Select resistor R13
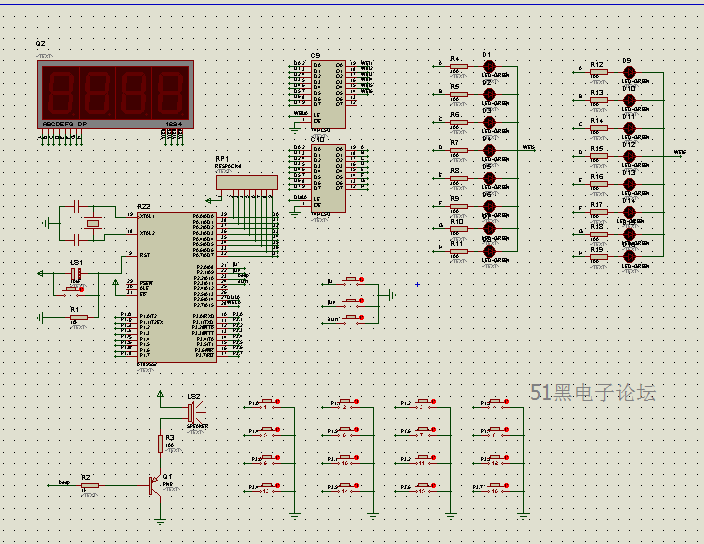 click(x=599, y=100)
